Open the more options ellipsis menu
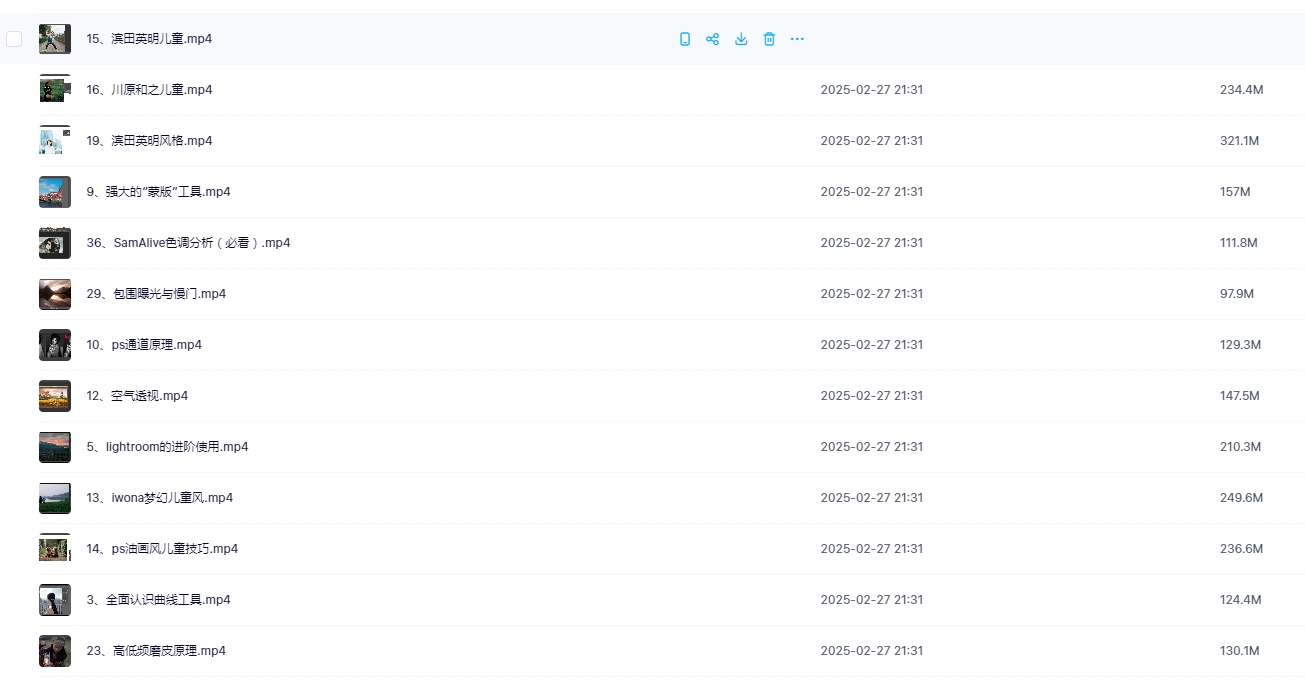Image resolution: width=1305 pixels, height=682 pixels. tap(797, 39)
